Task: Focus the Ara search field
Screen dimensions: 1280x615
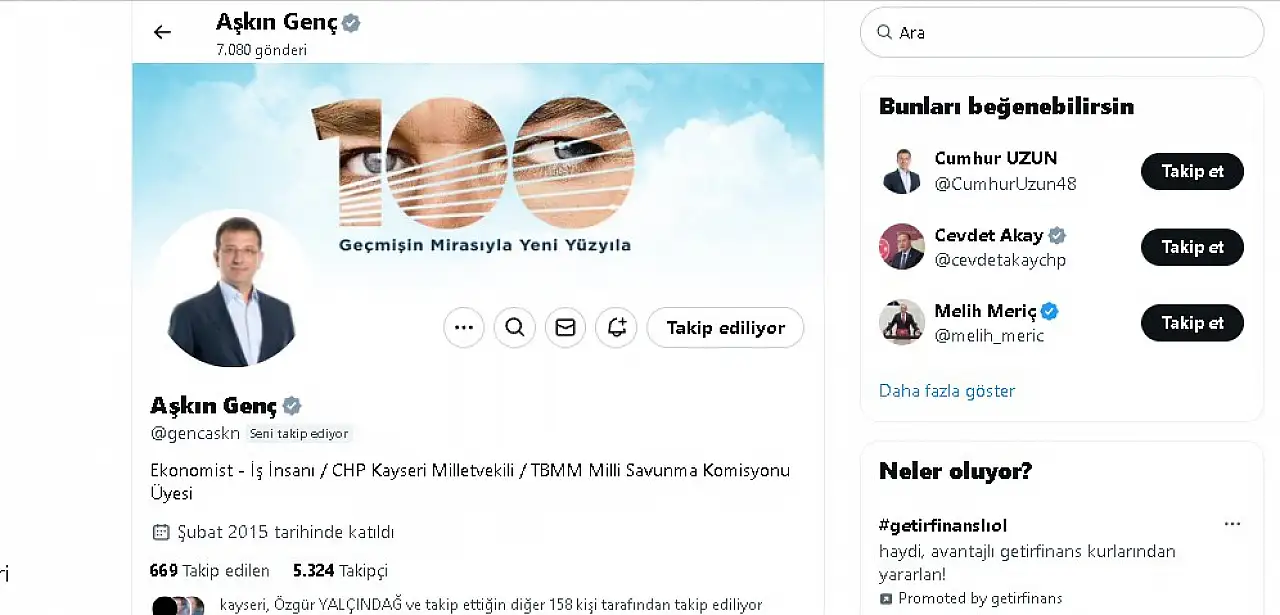Action: point(1062,33)
